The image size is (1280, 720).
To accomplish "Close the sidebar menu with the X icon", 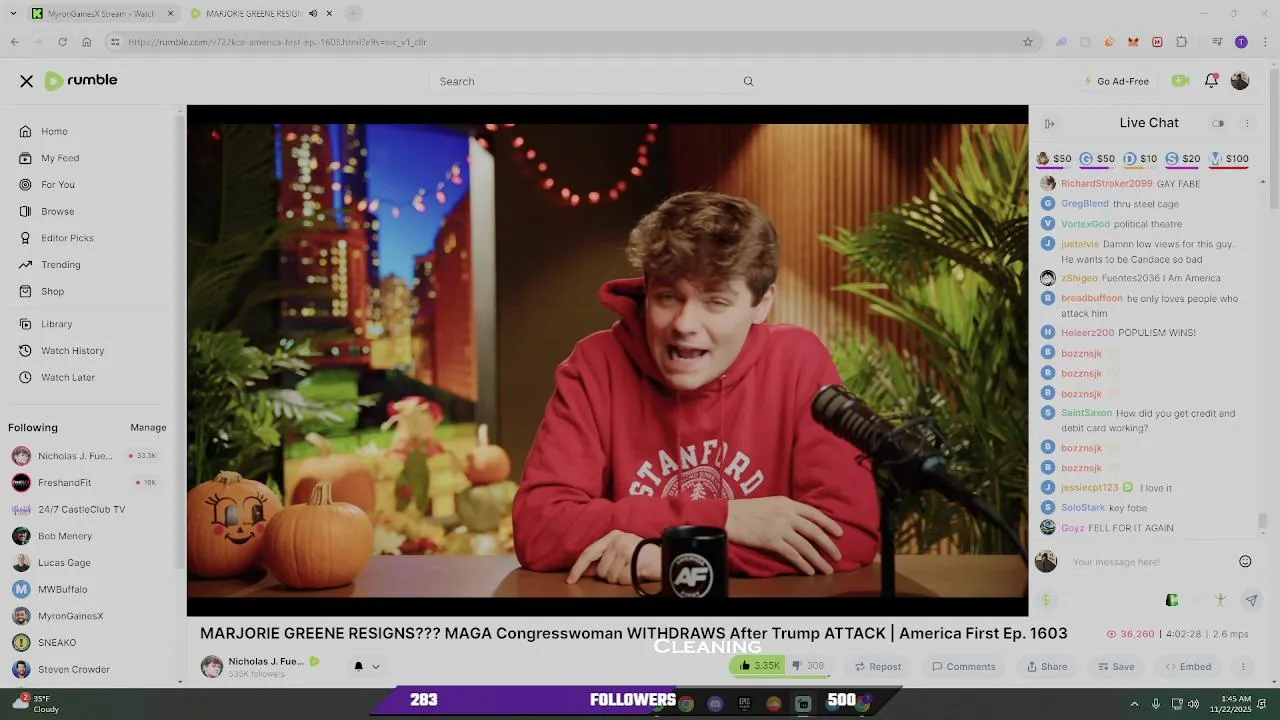I will (x=27, y=81).
